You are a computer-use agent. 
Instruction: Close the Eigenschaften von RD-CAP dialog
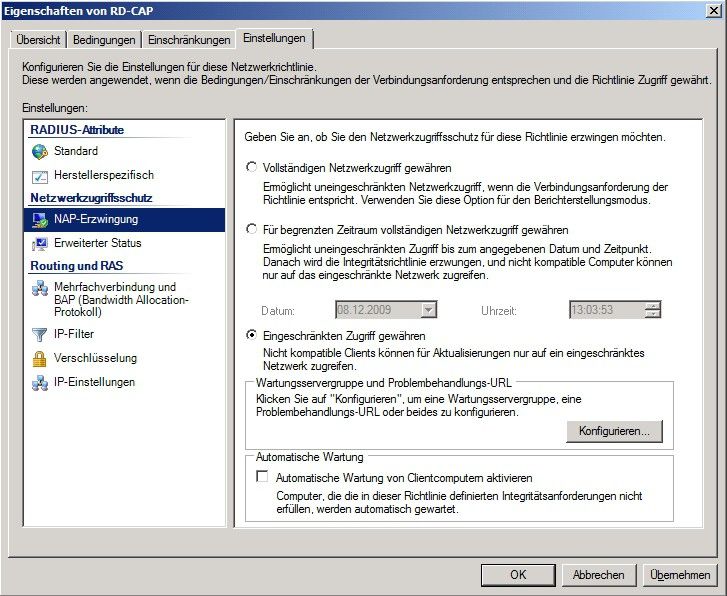(x=714, y=11)
